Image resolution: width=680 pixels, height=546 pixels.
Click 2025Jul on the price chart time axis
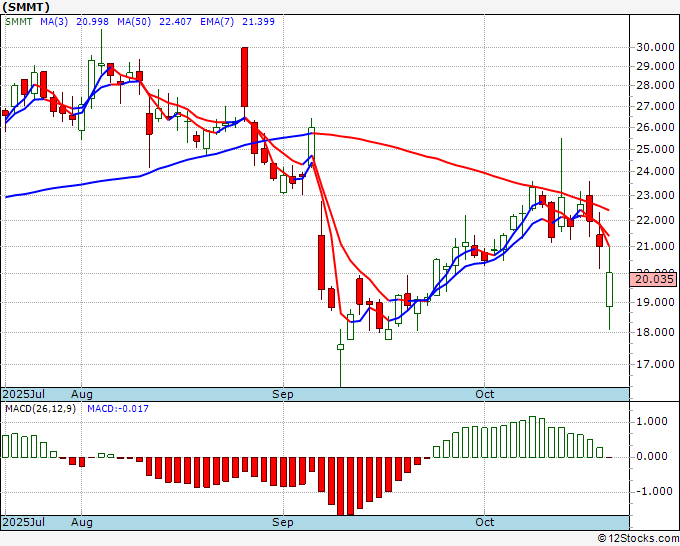[23, 394]
